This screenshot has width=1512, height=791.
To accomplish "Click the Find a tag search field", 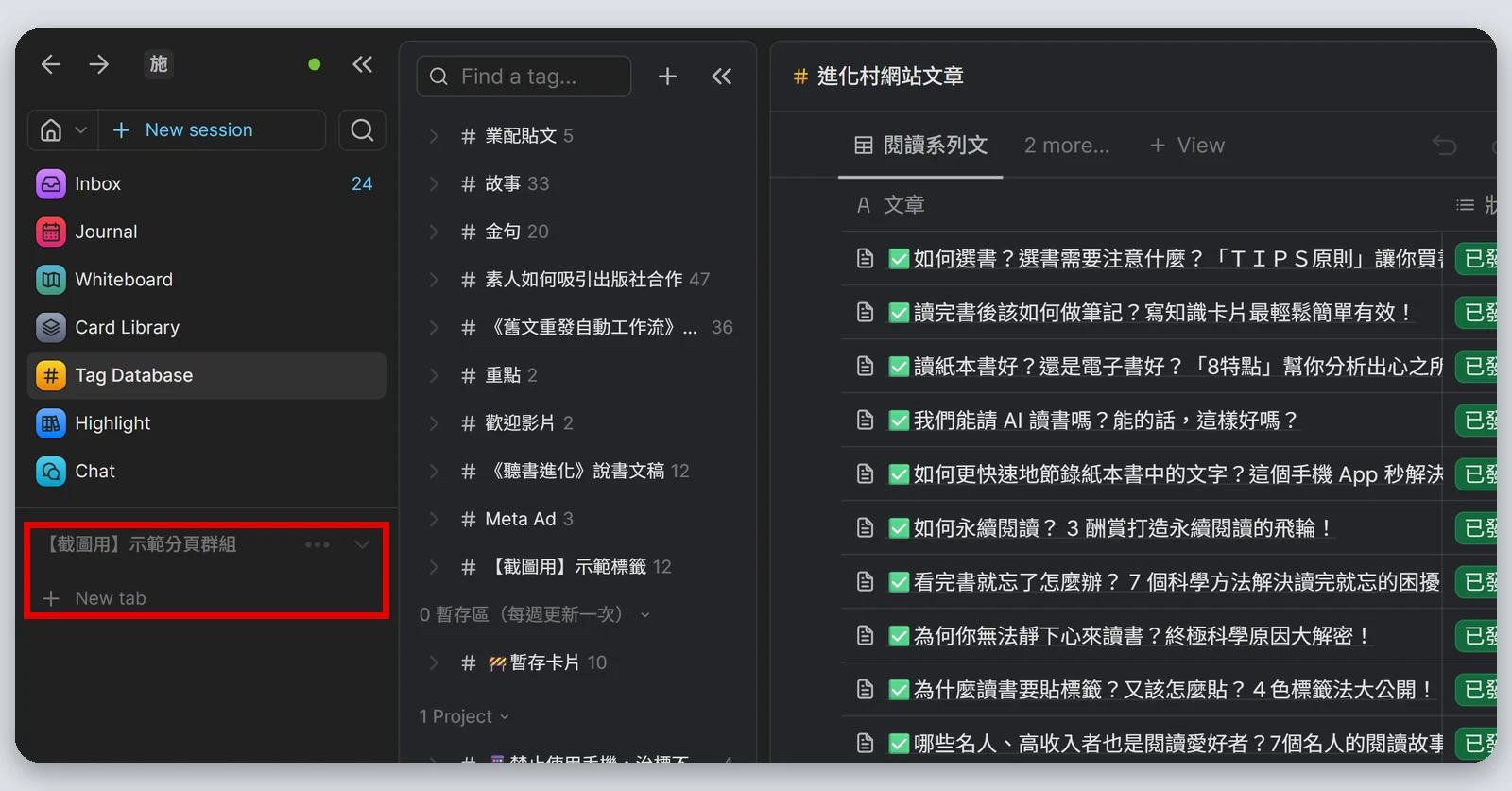I will click(524, 77).
